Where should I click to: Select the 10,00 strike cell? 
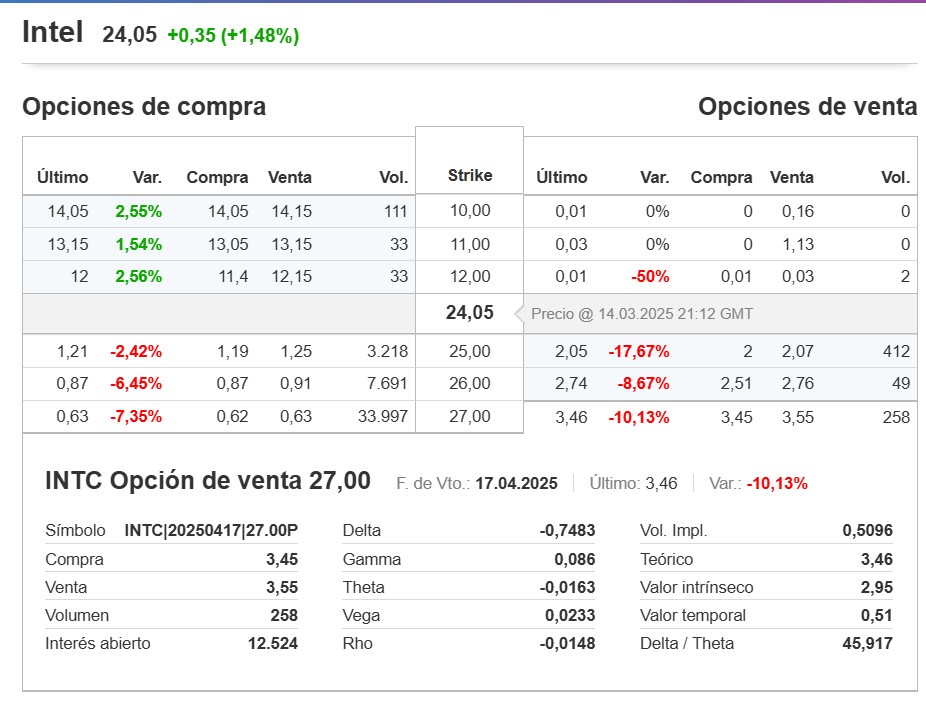tap(470, 211)
